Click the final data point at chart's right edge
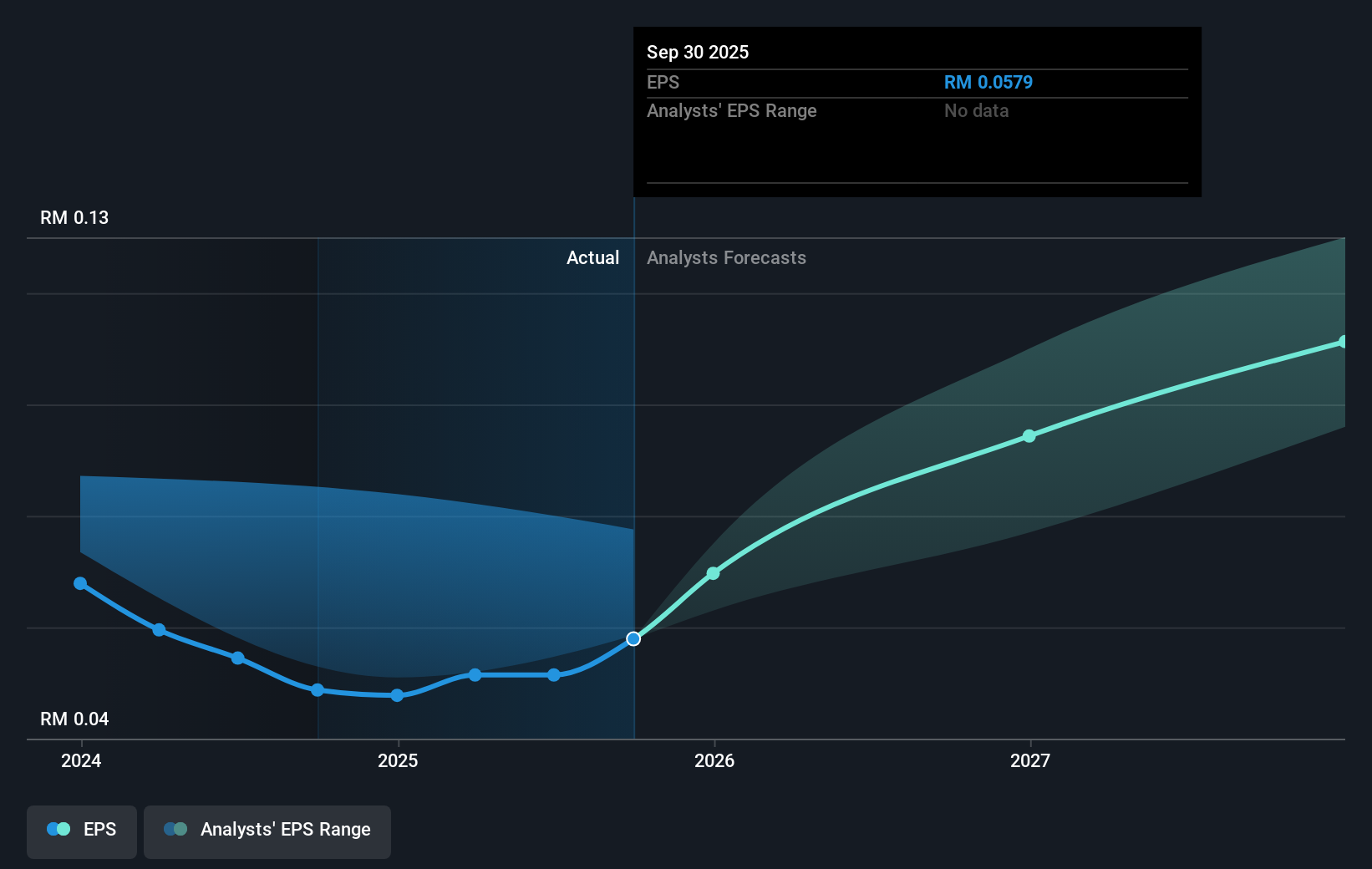 tap(1344, 340)
